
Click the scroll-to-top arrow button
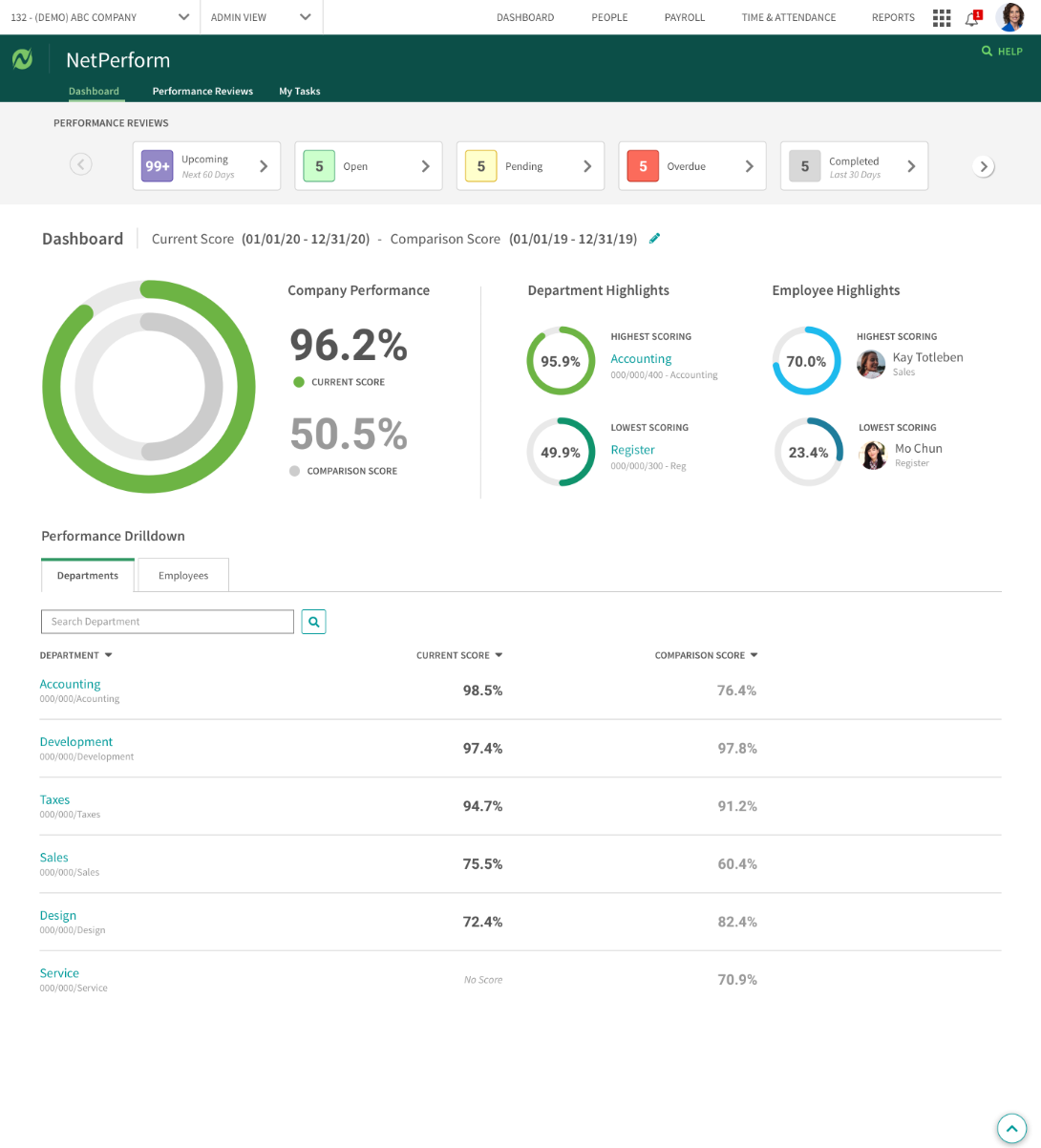1010,1129
